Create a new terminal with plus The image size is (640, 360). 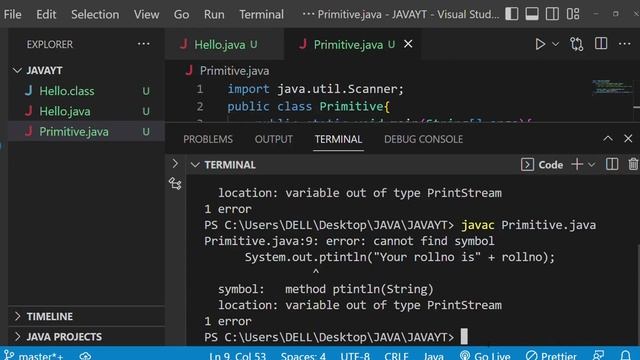[577, 164]
